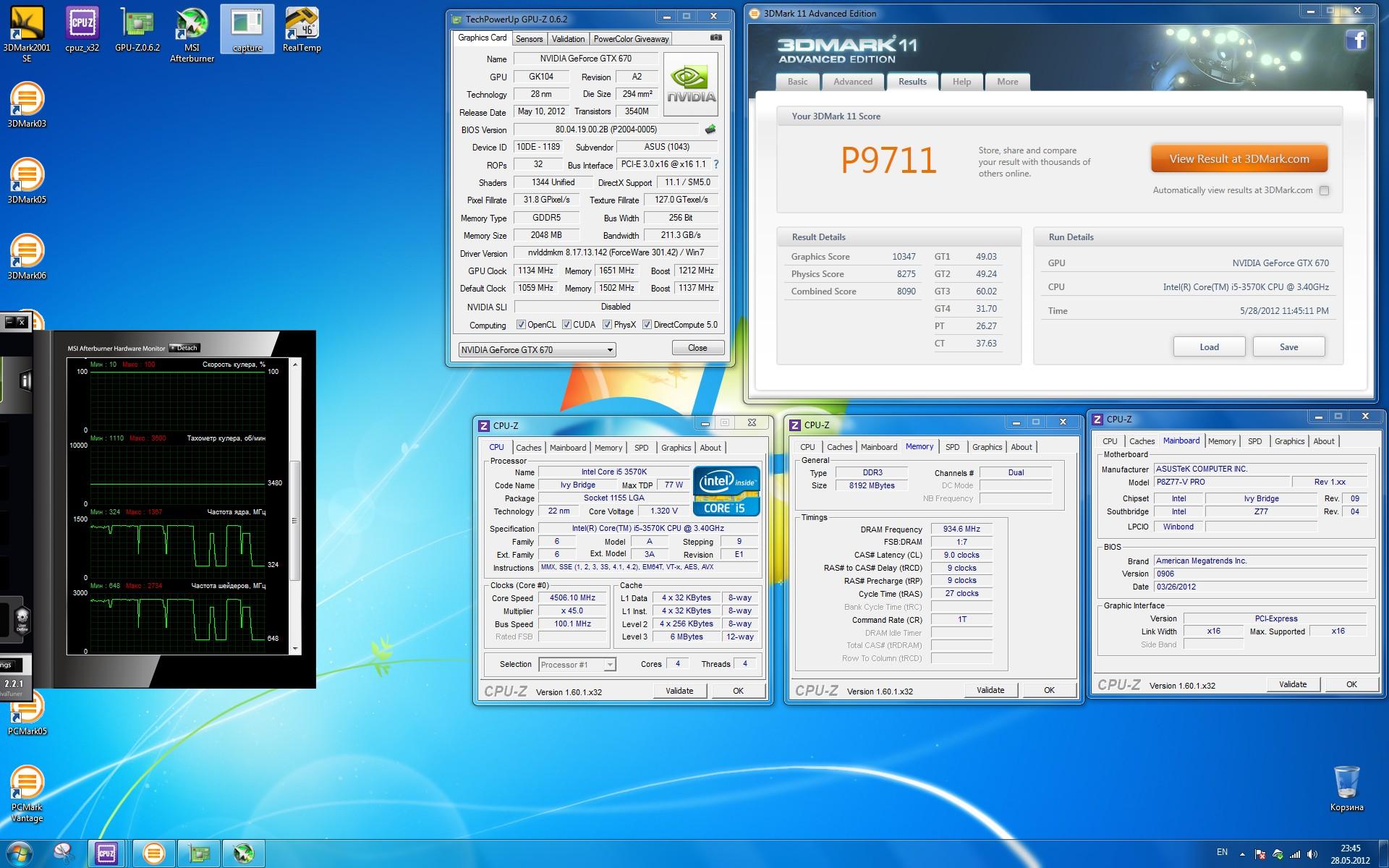Click Validate in the CPU-Z Mainboard window
1389x868 pixels.
tap(1293, 684)
